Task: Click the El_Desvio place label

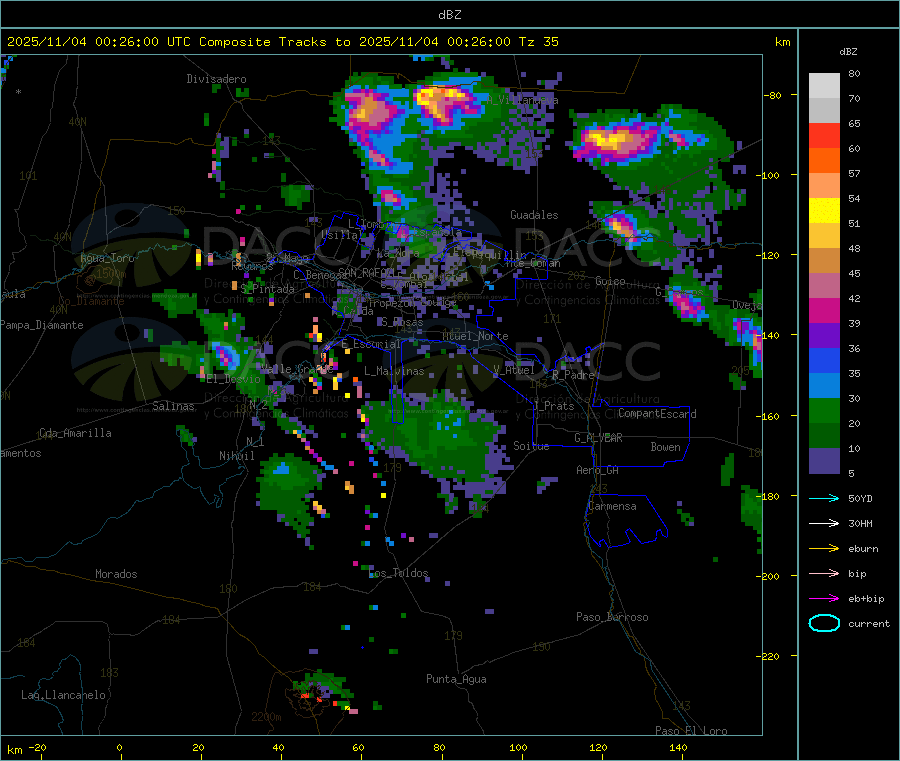Action: pos(233,379)
